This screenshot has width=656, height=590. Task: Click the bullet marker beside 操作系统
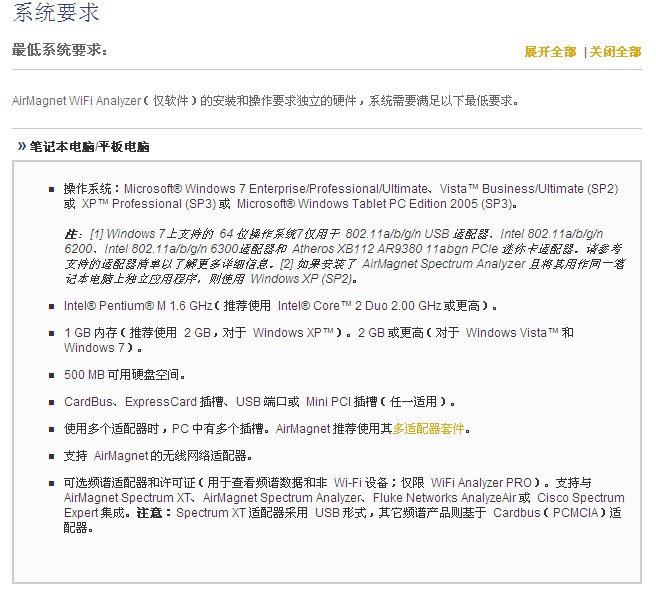[x=52, y=189]
